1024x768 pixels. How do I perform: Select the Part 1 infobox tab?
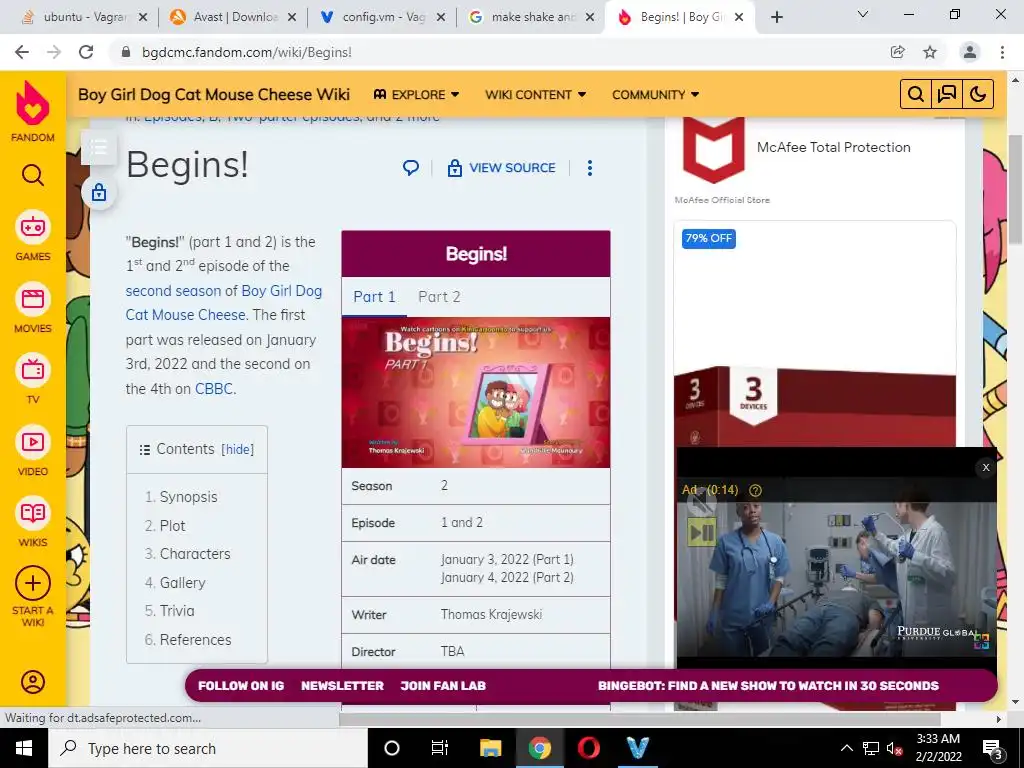[x=374, y=296]
